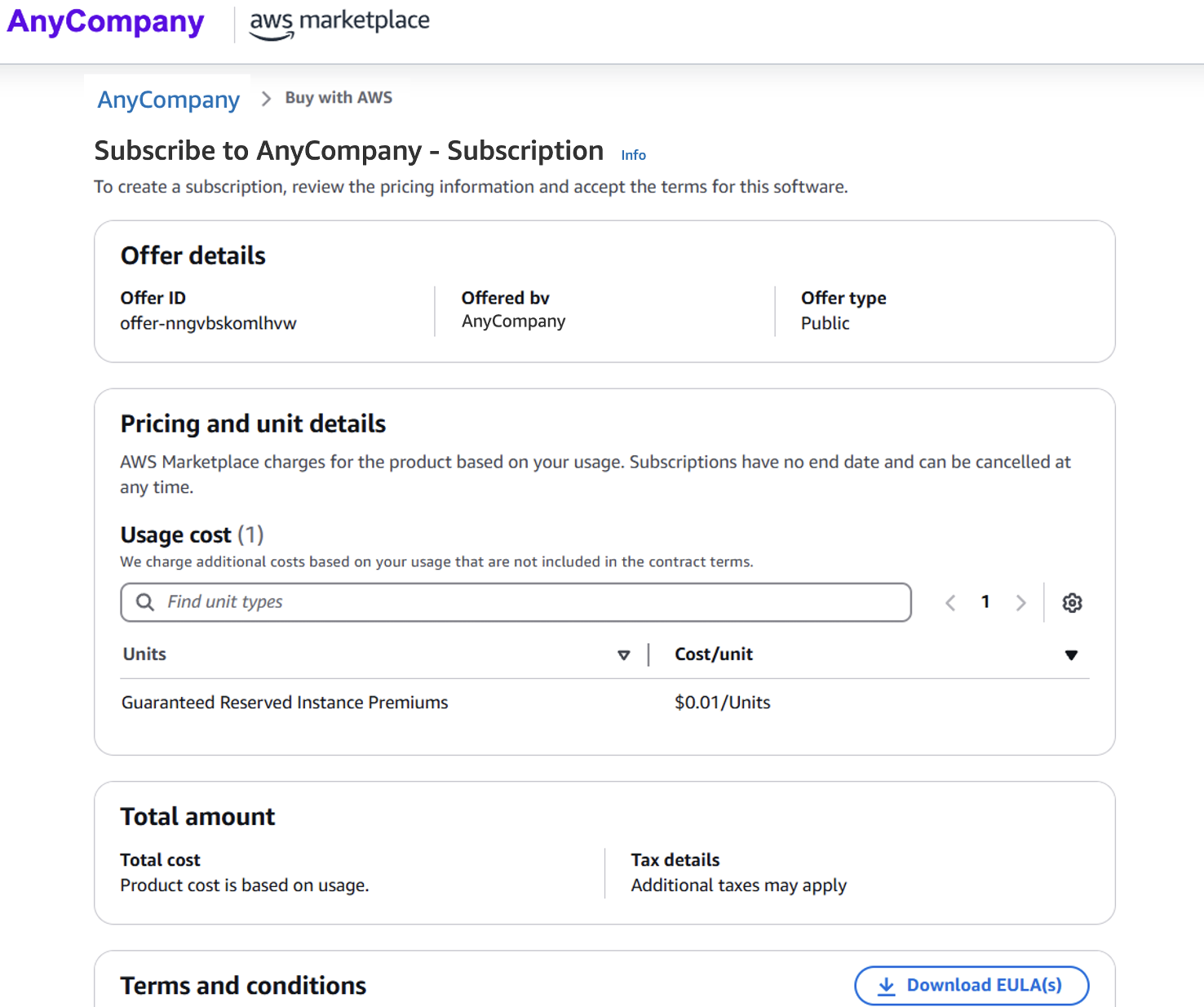Click the breadcrumb separator chevron
The image size is (1204, 1007).
click(x=266, y=99)
